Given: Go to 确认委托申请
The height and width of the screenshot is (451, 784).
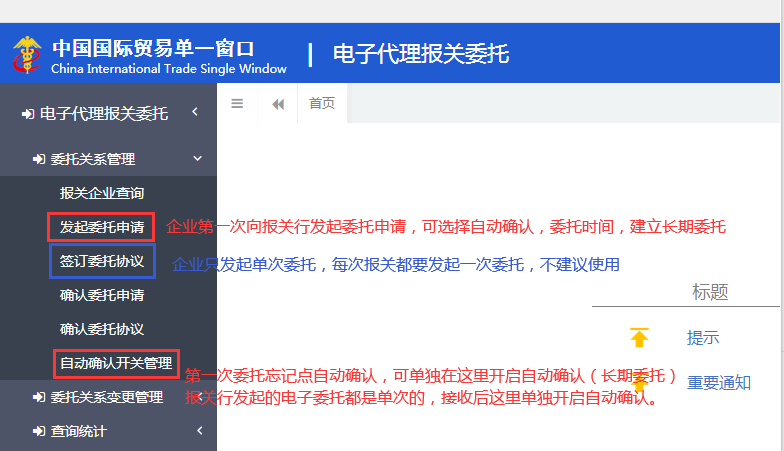Looking at the screenshot, I should [x=102, y=295].
